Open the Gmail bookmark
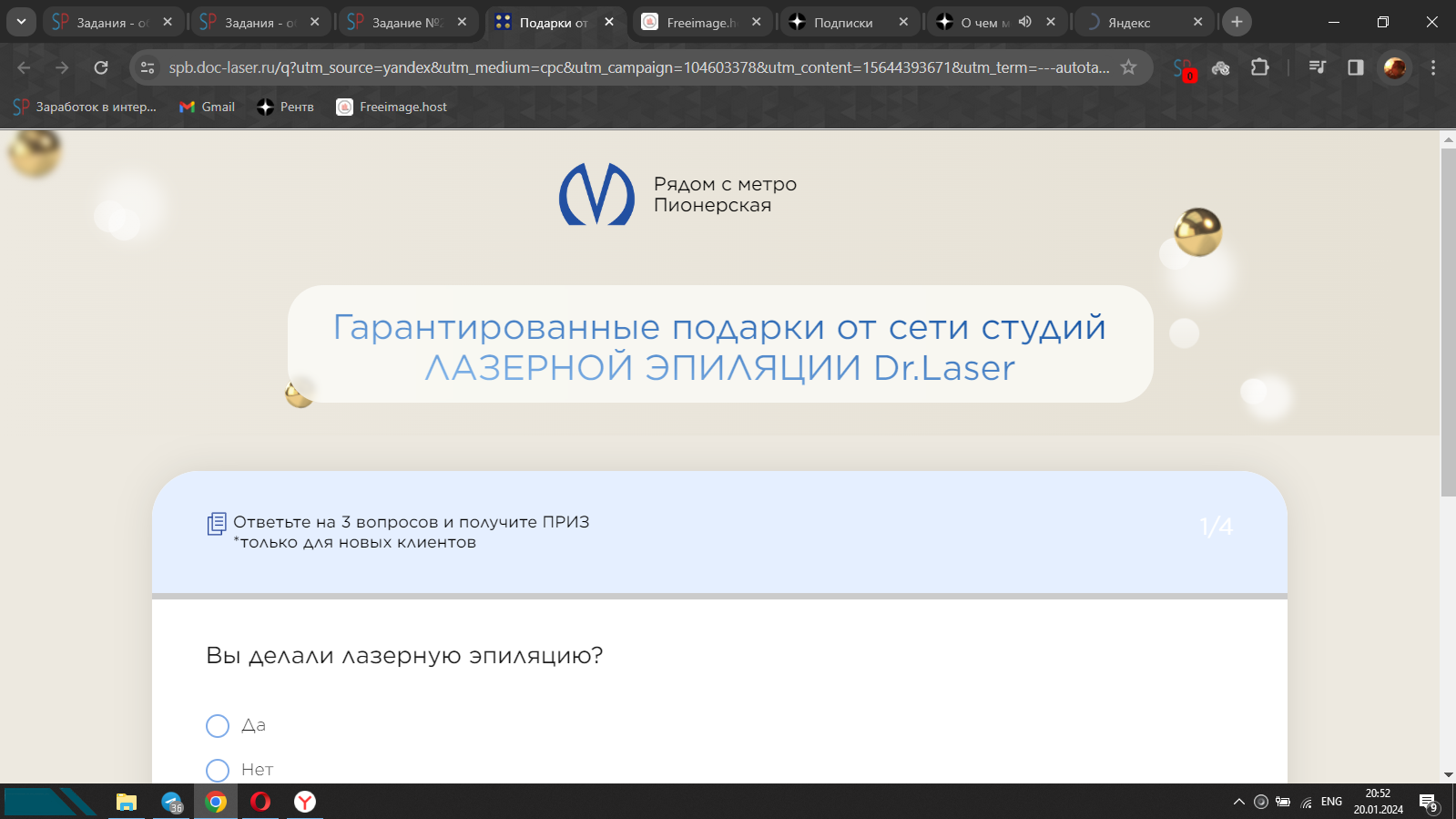1456x819 pixels. (x=207, y=107)
